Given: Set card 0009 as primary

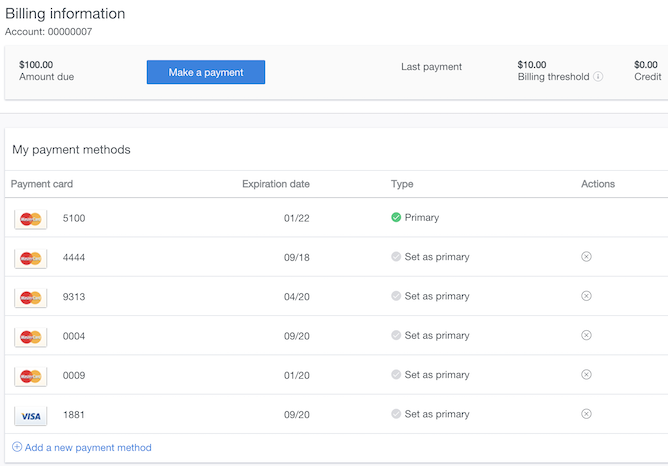Looking at the screenshot, I should pyautogui.click(x=436, y=375).
